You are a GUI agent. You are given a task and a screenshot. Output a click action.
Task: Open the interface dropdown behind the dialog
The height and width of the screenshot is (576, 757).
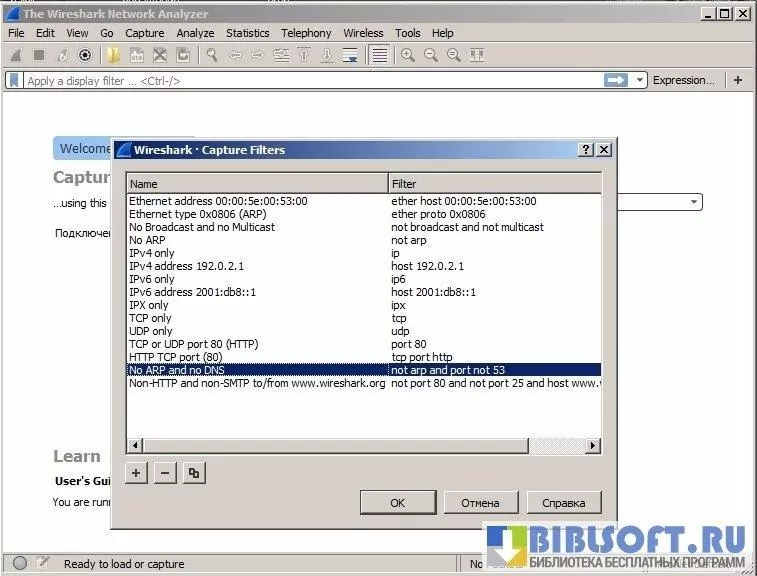[x=694, y=202]
